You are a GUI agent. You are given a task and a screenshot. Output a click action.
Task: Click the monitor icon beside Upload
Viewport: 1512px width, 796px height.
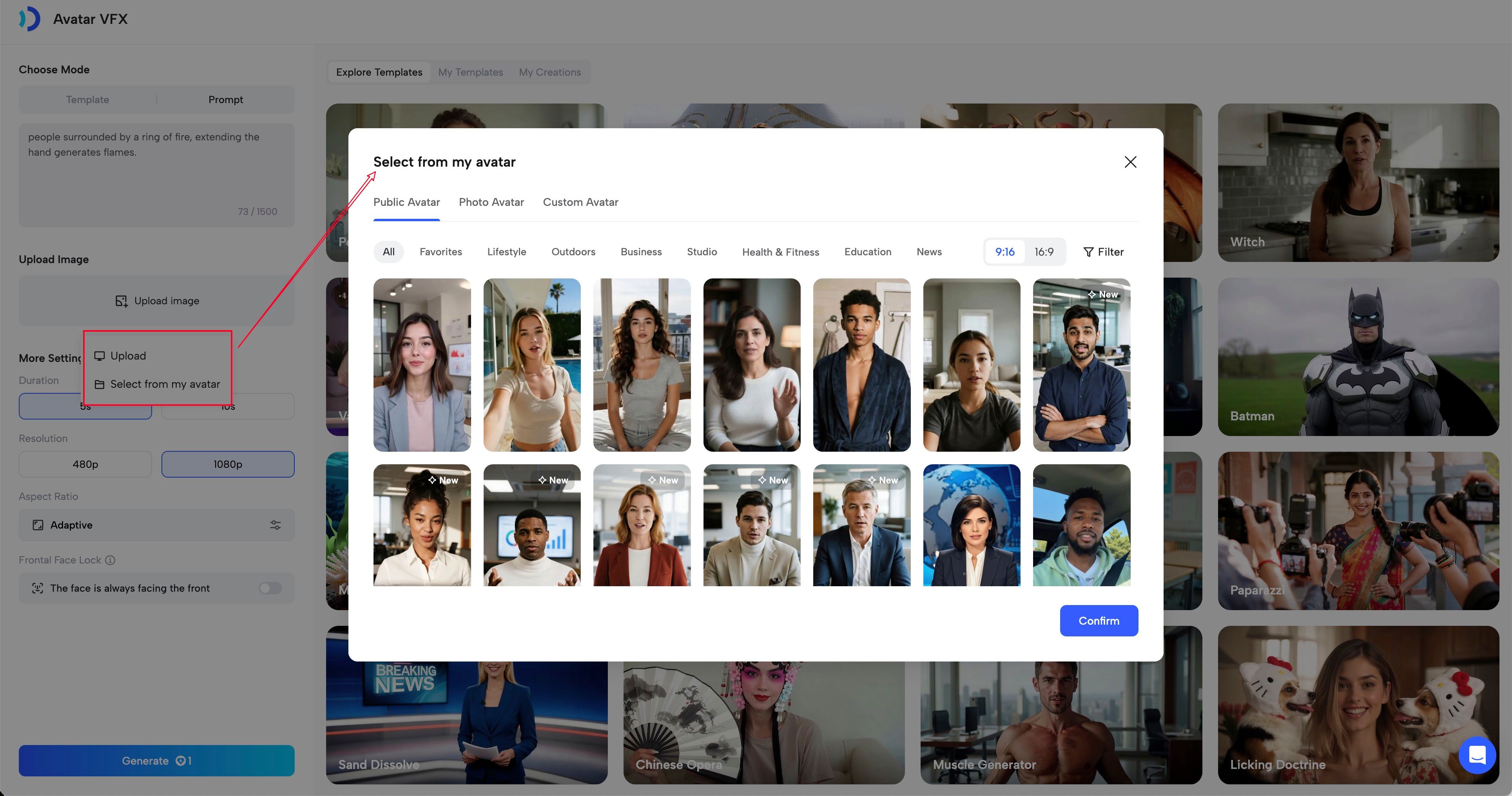click(x=100, y=356)
